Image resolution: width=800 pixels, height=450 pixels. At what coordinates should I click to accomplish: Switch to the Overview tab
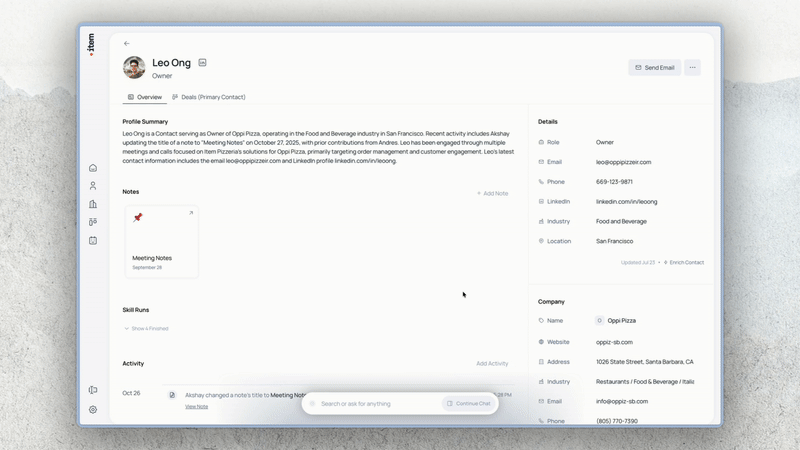143,97
